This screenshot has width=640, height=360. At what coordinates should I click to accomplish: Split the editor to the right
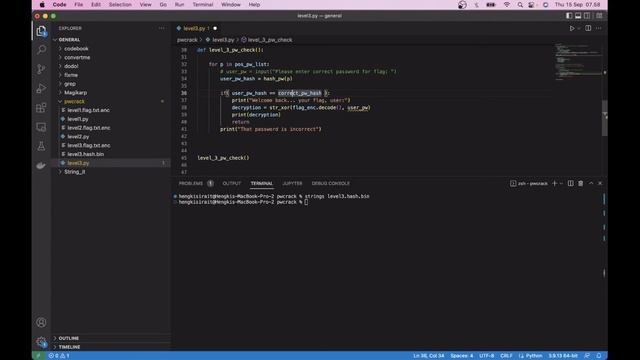(588, 29)
